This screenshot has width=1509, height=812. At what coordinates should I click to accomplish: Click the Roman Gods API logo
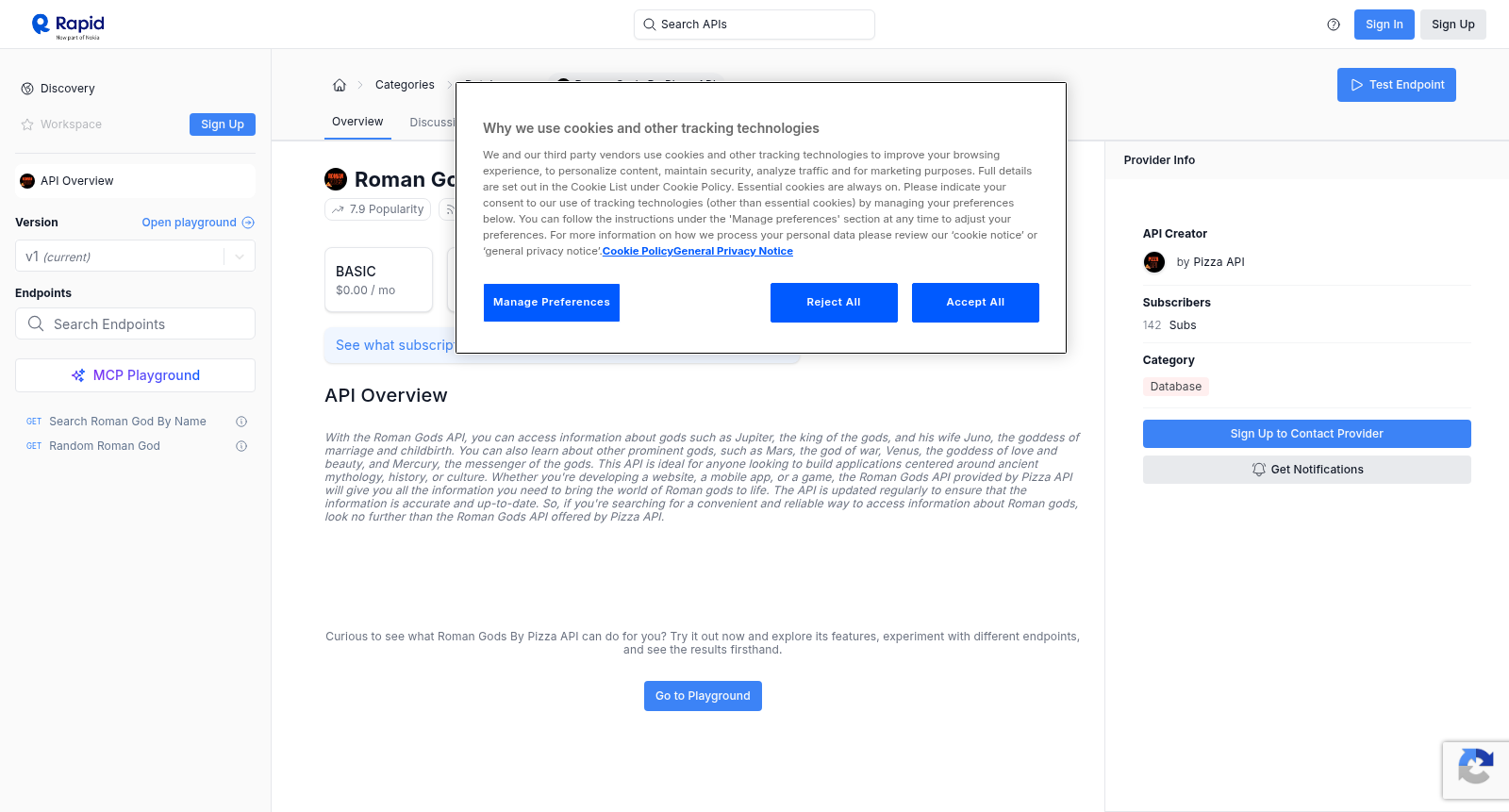click(336, 179)
